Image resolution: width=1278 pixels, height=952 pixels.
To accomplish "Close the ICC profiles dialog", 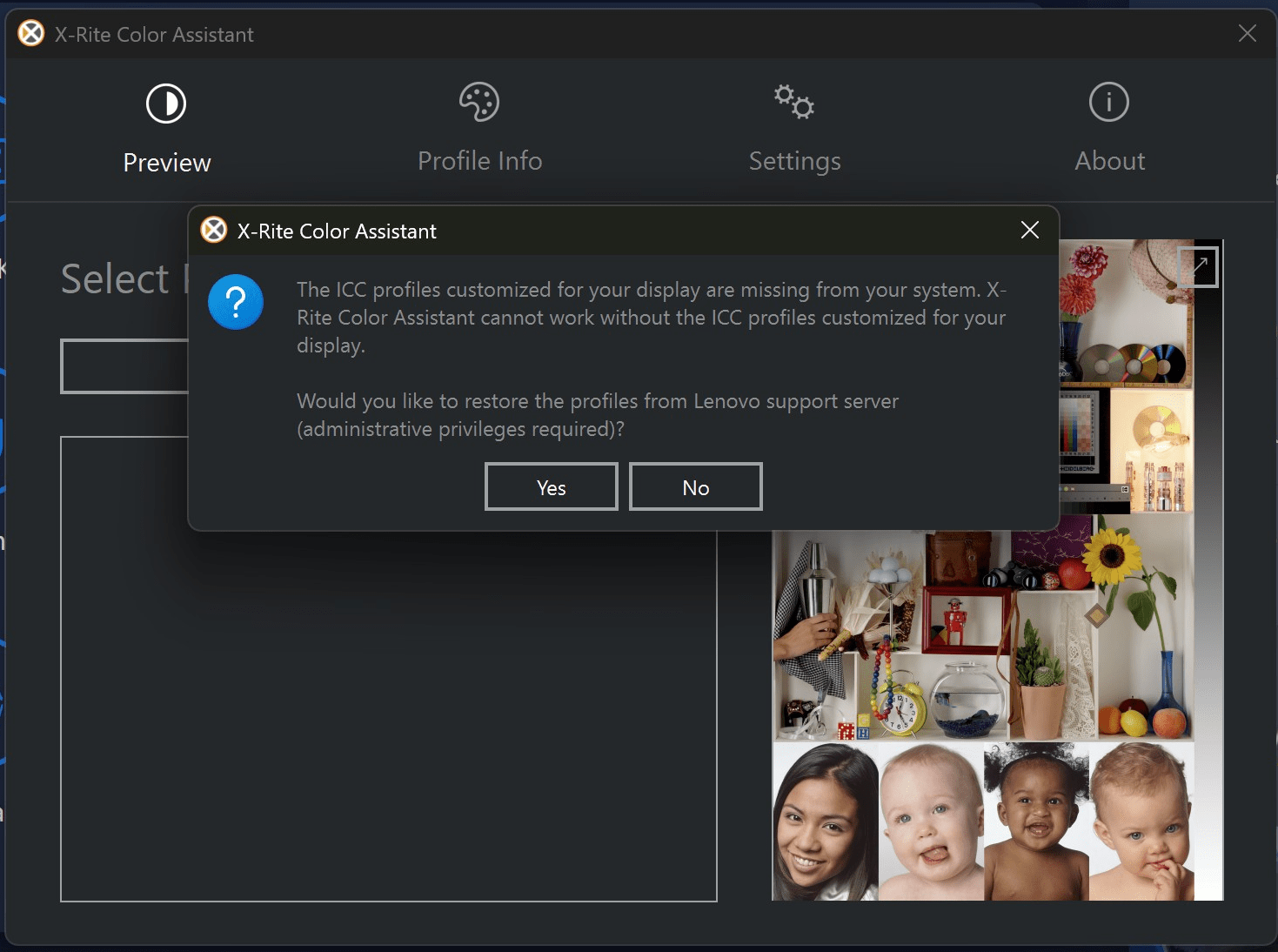I will tap(1030, 230).
